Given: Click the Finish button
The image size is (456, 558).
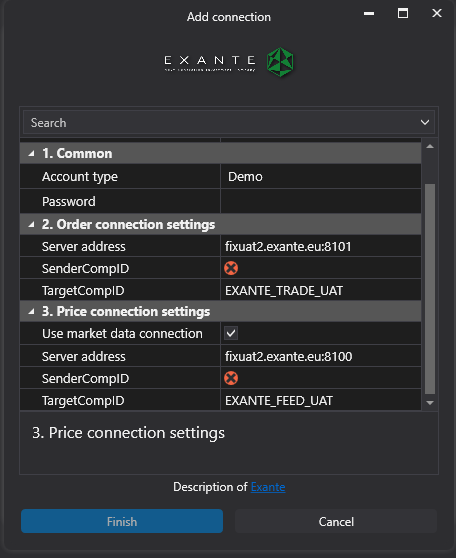Looking at the screenshot, I should (x=122, y=521).
